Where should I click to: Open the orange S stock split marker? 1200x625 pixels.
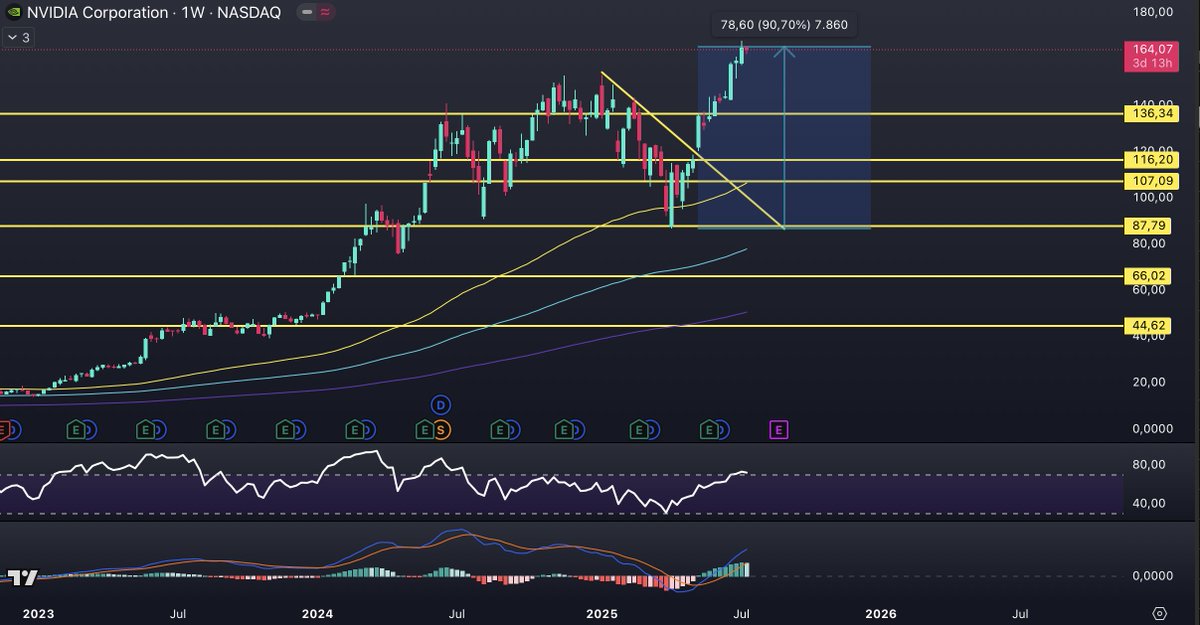441,430
